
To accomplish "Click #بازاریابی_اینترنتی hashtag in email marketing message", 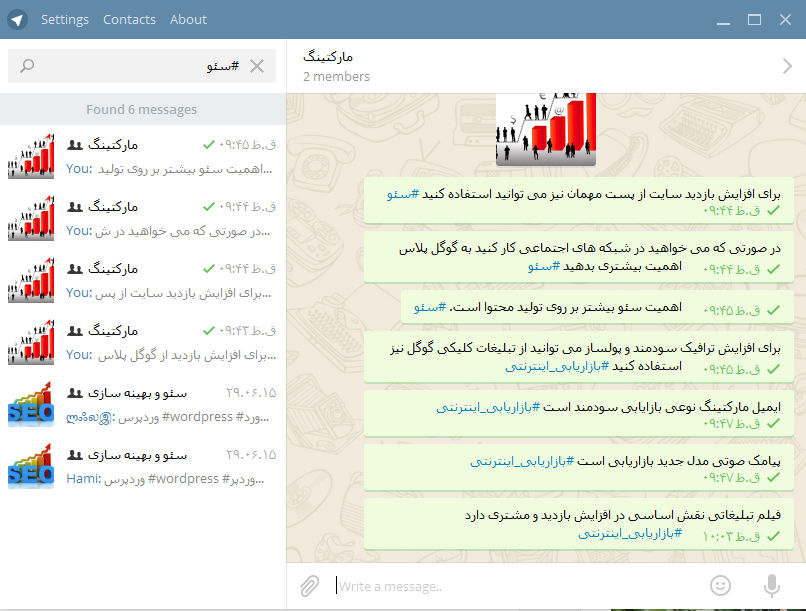I will pyautogui.click(x=487, y=407).
